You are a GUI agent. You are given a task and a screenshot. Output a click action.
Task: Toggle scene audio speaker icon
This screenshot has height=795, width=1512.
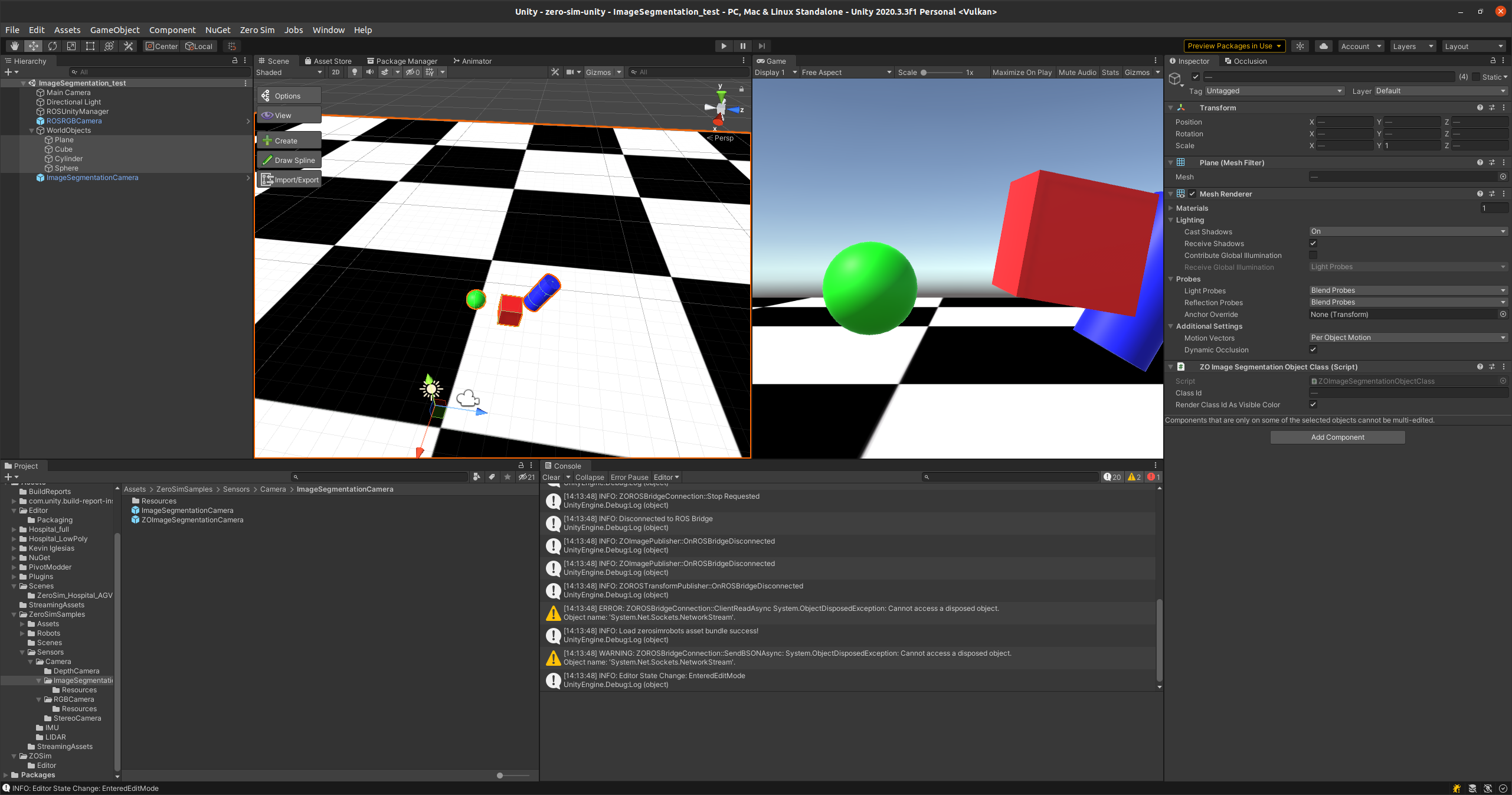[x=370, y=72]
